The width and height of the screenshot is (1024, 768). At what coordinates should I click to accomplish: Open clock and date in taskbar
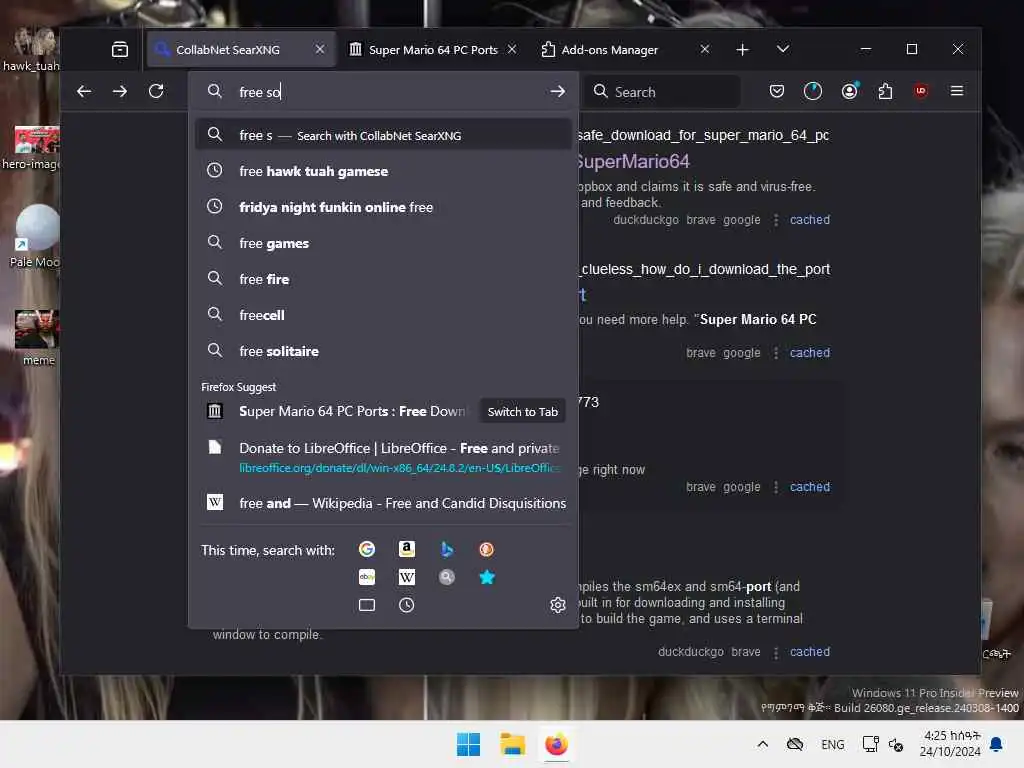click(x=950, y=744)
